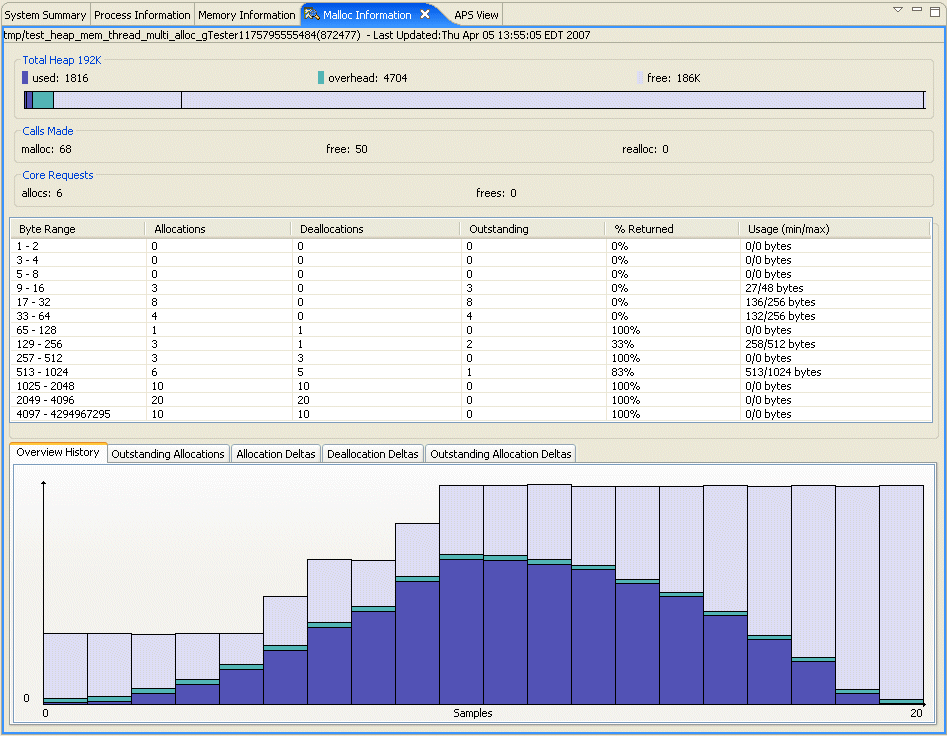Image resolution: width=947 pixels, height=736 pixels.
Task: Open the Outstanding Allocations sub-tab
Action: [x=167, y=453]
